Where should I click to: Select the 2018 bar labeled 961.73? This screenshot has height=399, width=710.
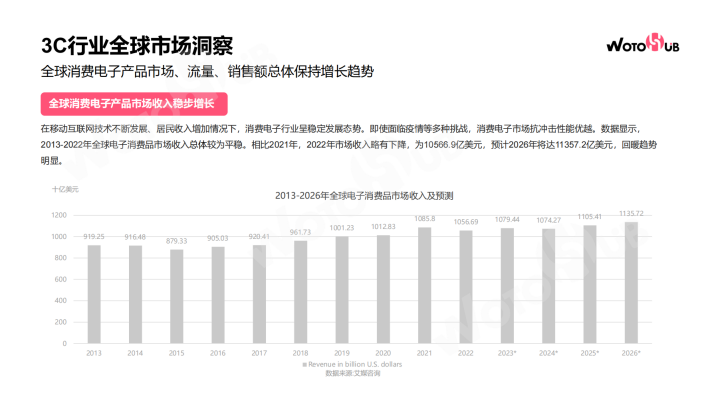301,292
